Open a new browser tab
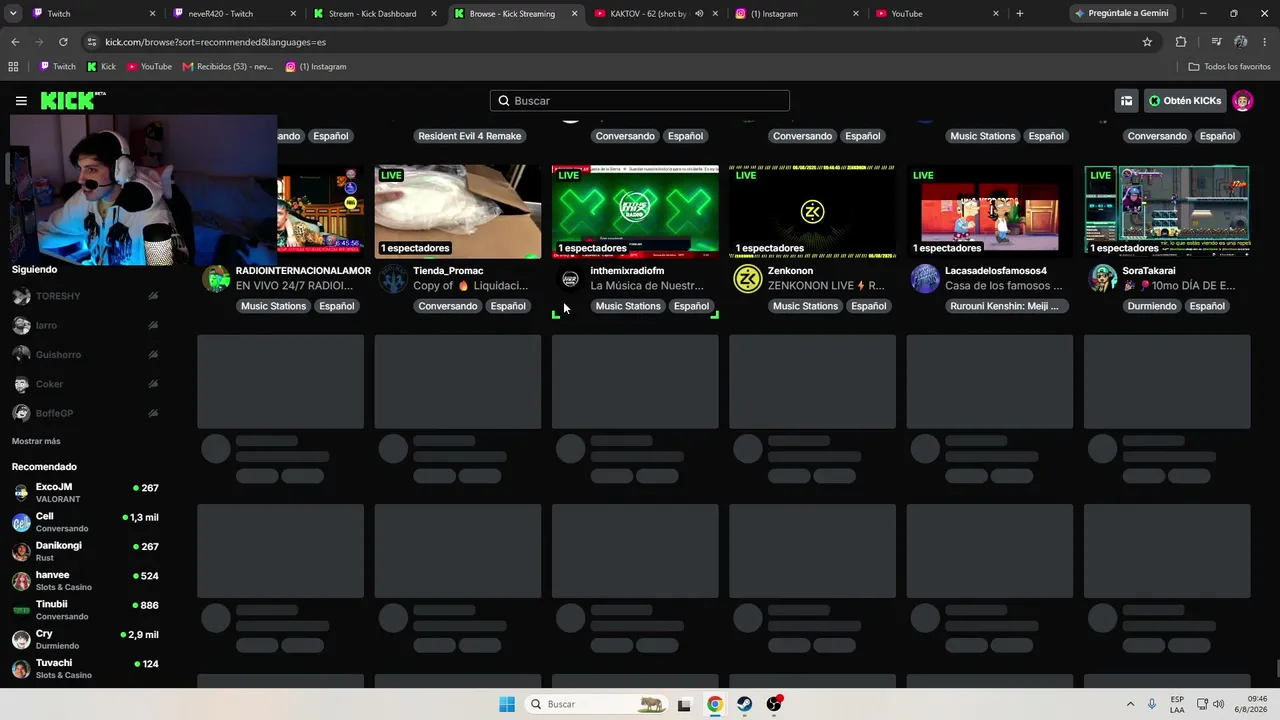1280x720 pixels. pyautogui.click(x=1019, y=14)
